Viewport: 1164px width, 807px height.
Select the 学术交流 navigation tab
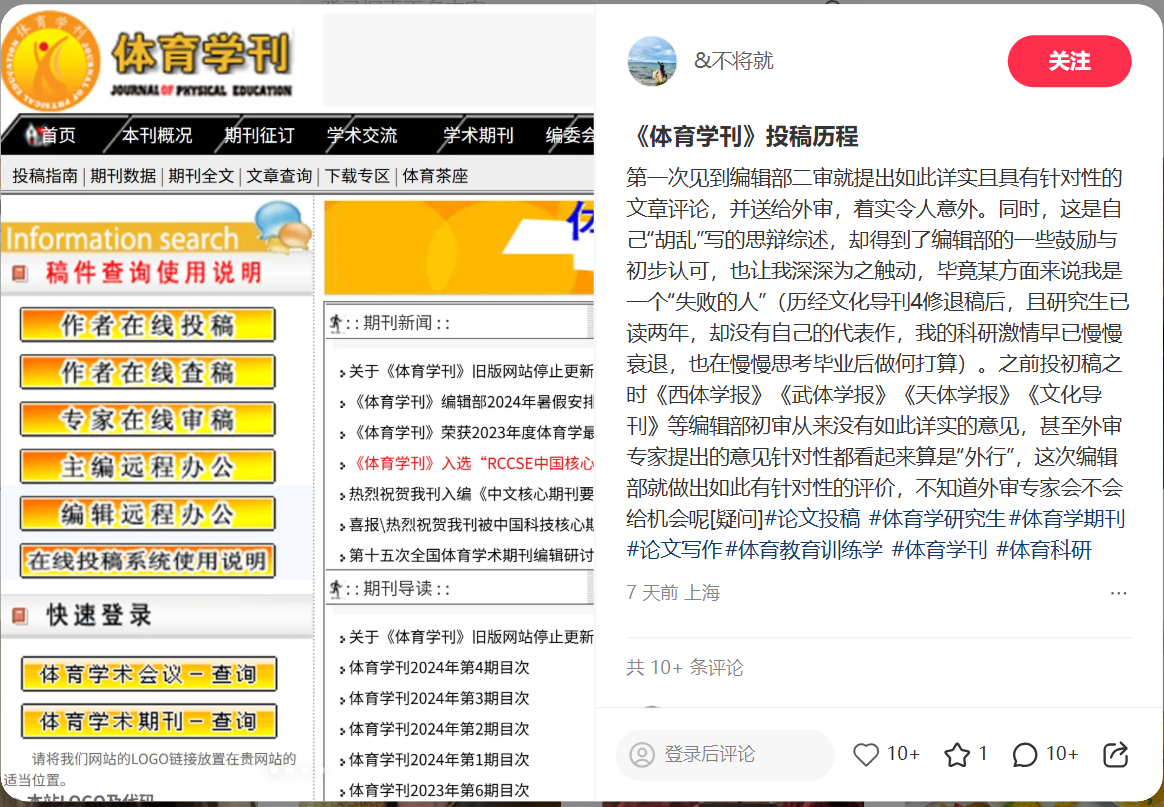[x=362, y=135]
